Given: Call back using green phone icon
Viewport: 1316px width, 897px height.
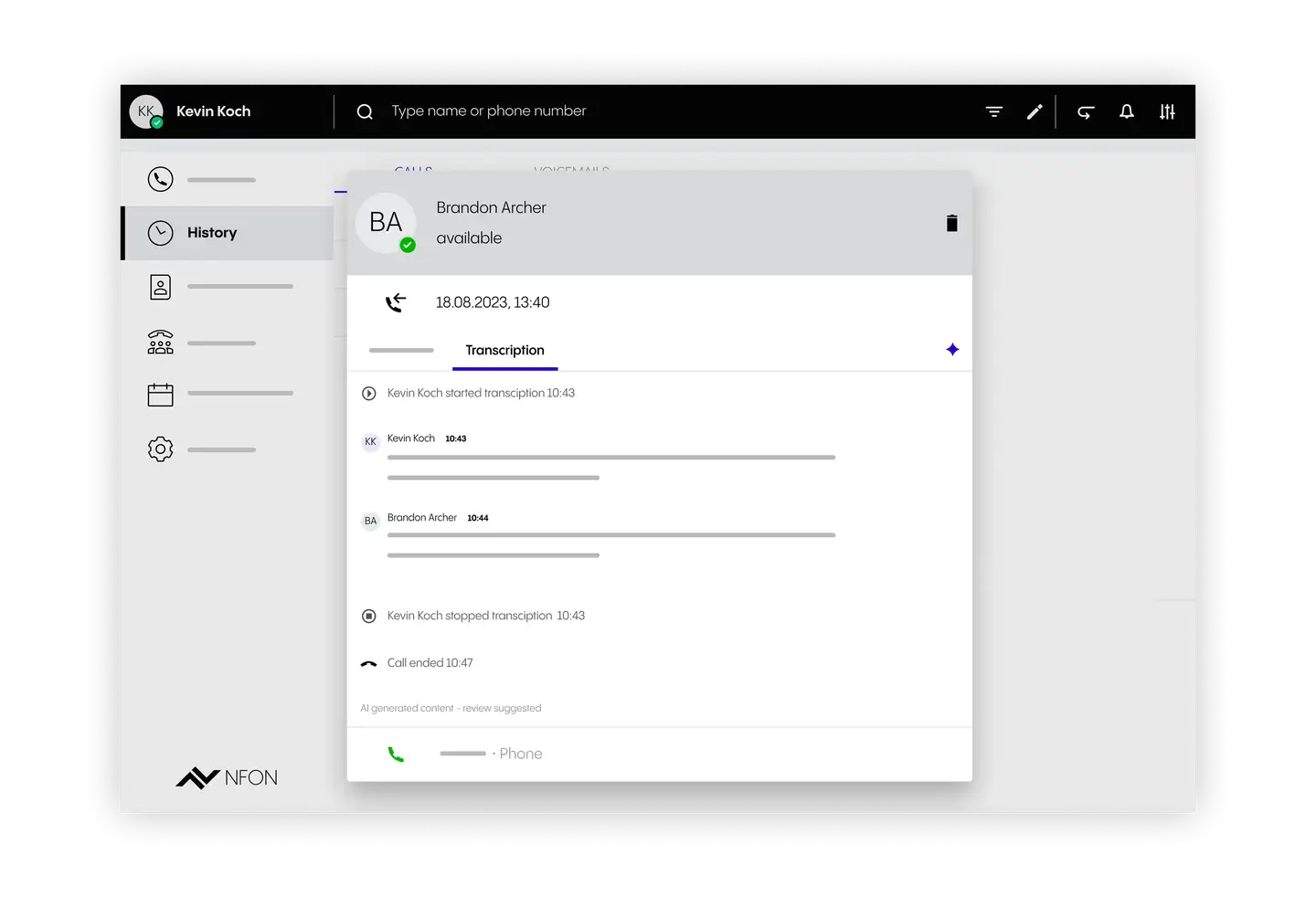Looking at the screenshot, I should point(396,755).
